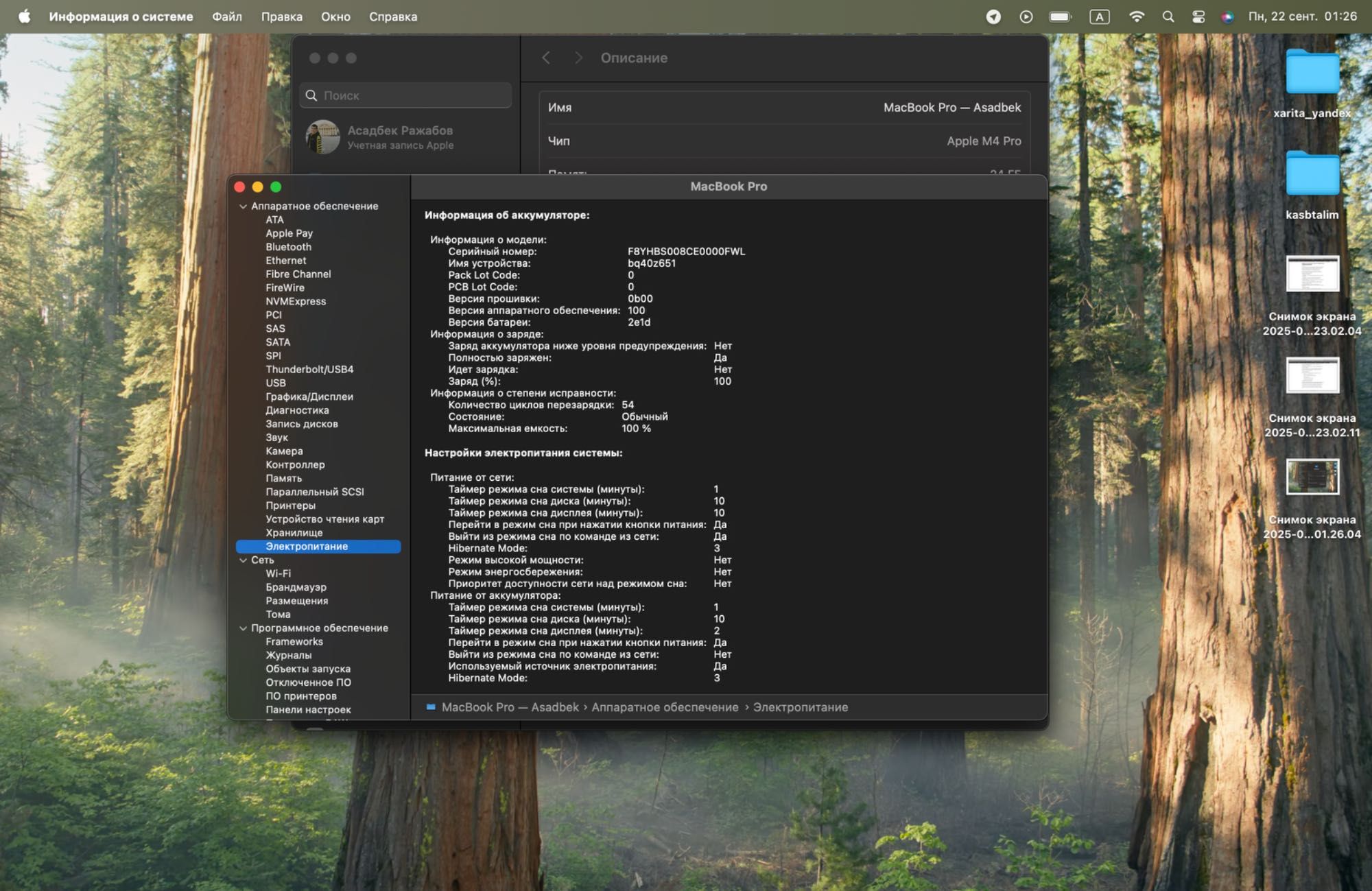Open Siri from the menu bar
The image size is (1372, 891).
click(1227, 16)
